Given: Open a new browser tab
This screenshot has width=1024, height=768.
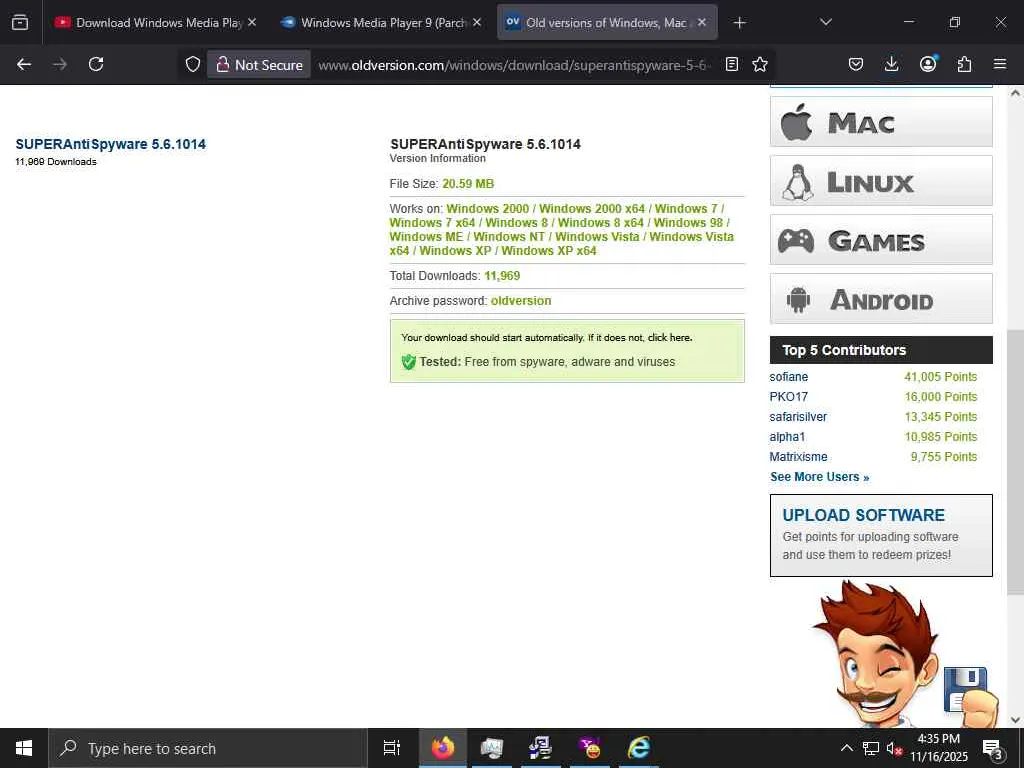Looking at the screenshot, I should [x=739, y=23].
